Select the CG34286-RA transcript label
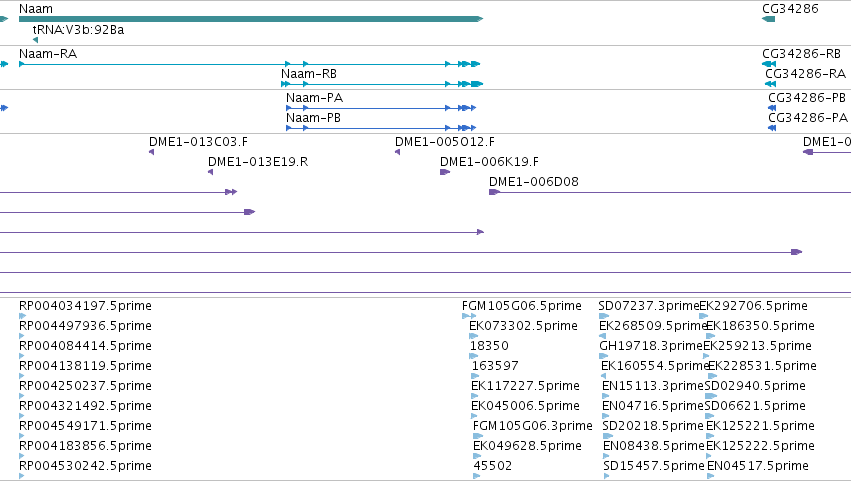851x481 pixels. [805, 74]
